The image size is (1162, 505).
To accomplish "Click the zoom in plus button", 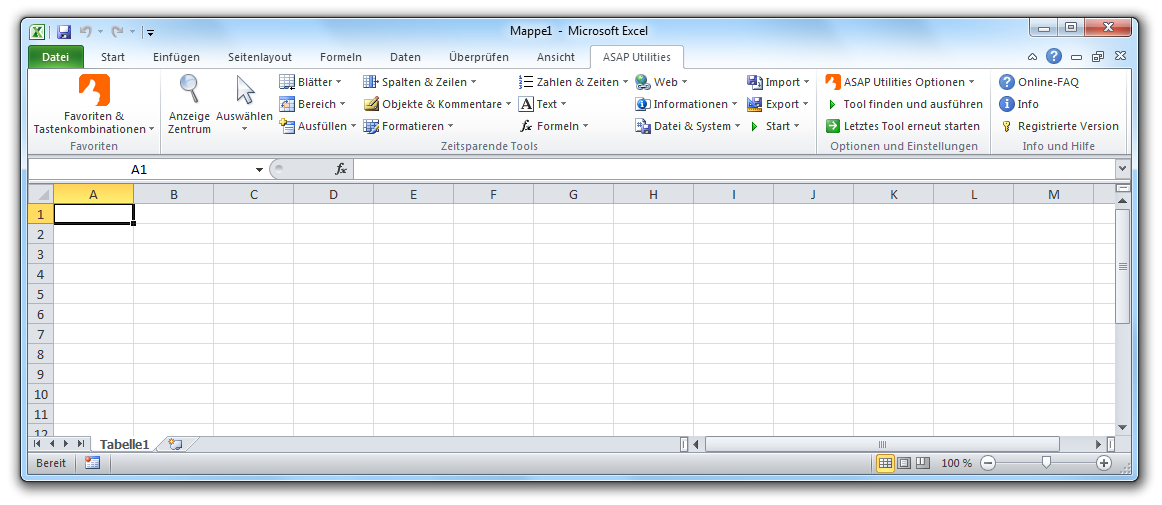I will tap(1104, 463).
